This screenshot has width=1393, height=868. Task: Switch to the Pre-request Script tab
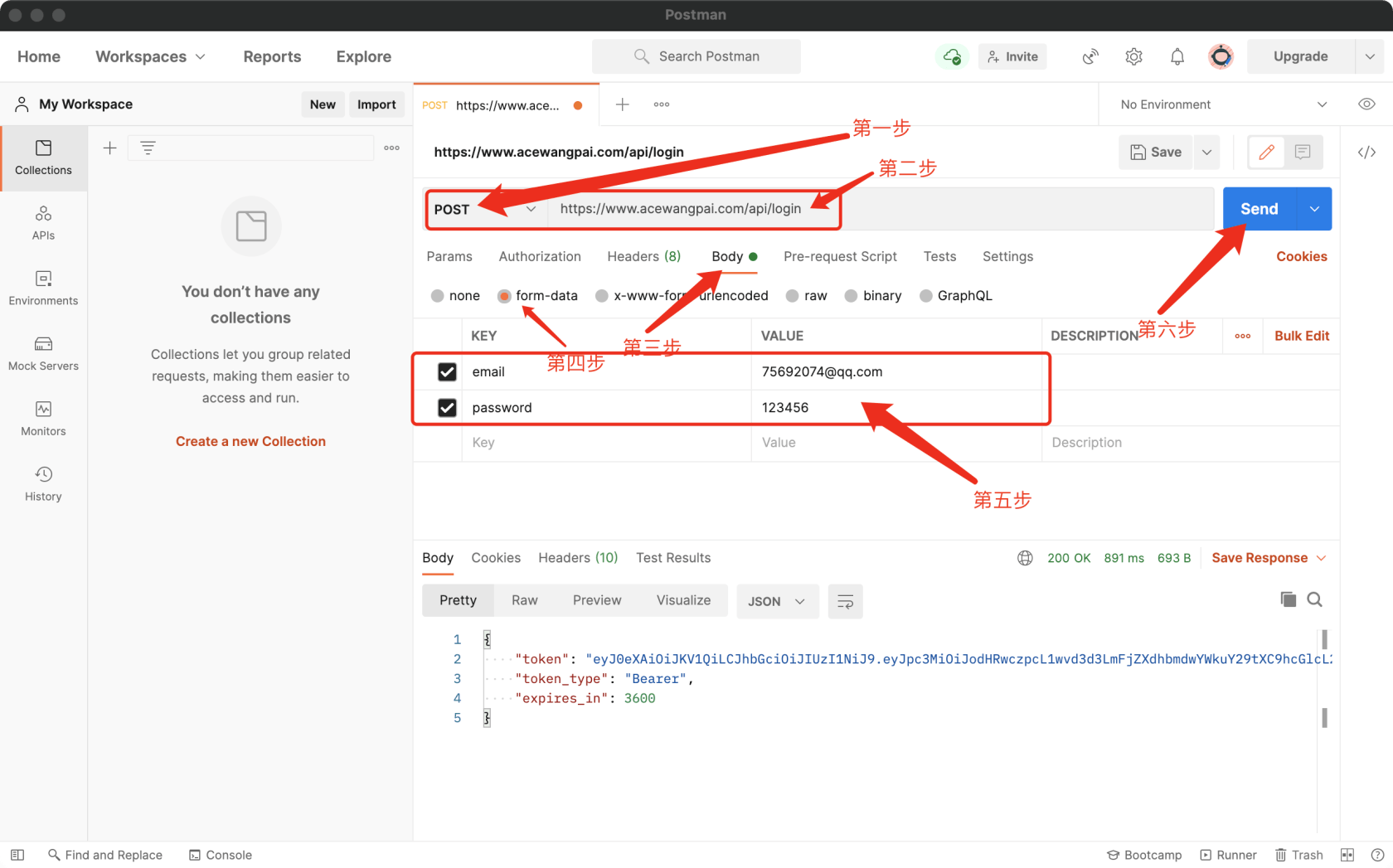coord(840,256)
